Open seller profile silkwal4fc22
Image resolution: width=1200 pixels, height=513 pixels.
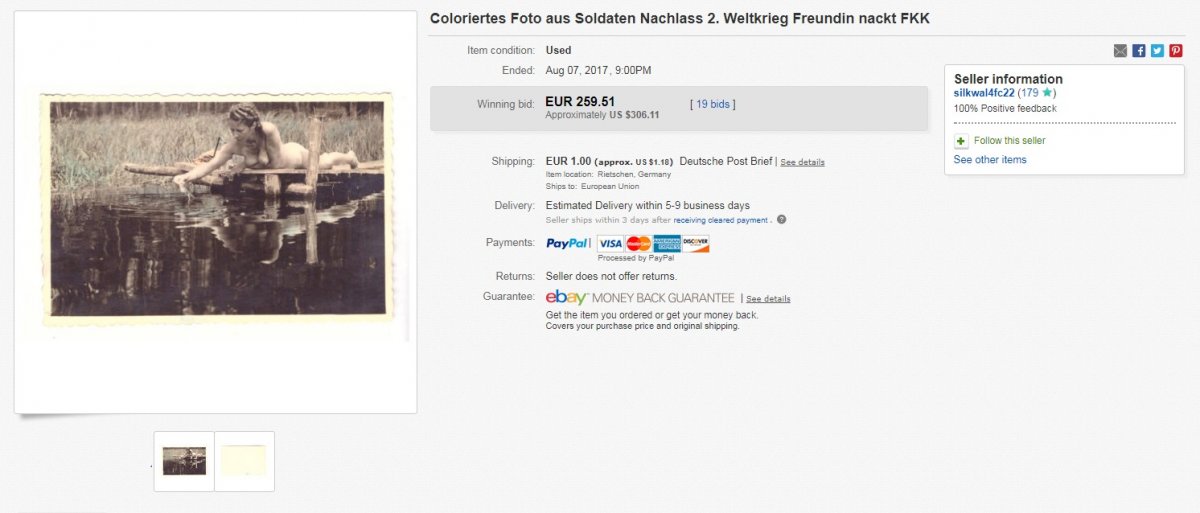point(984,93)
